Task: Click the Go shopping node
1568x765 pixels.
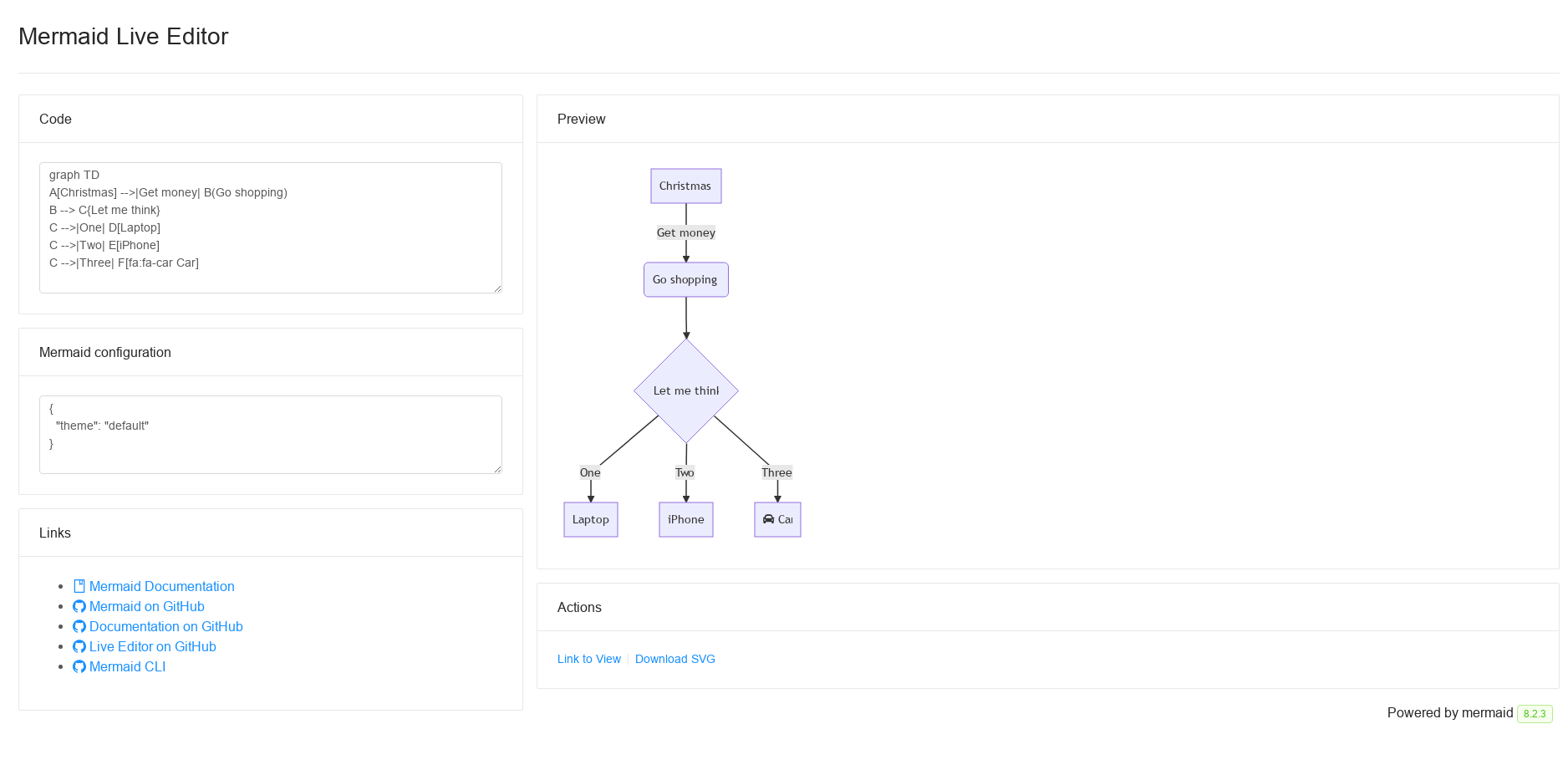Action: pyautogui.click(x=685, y=279)
